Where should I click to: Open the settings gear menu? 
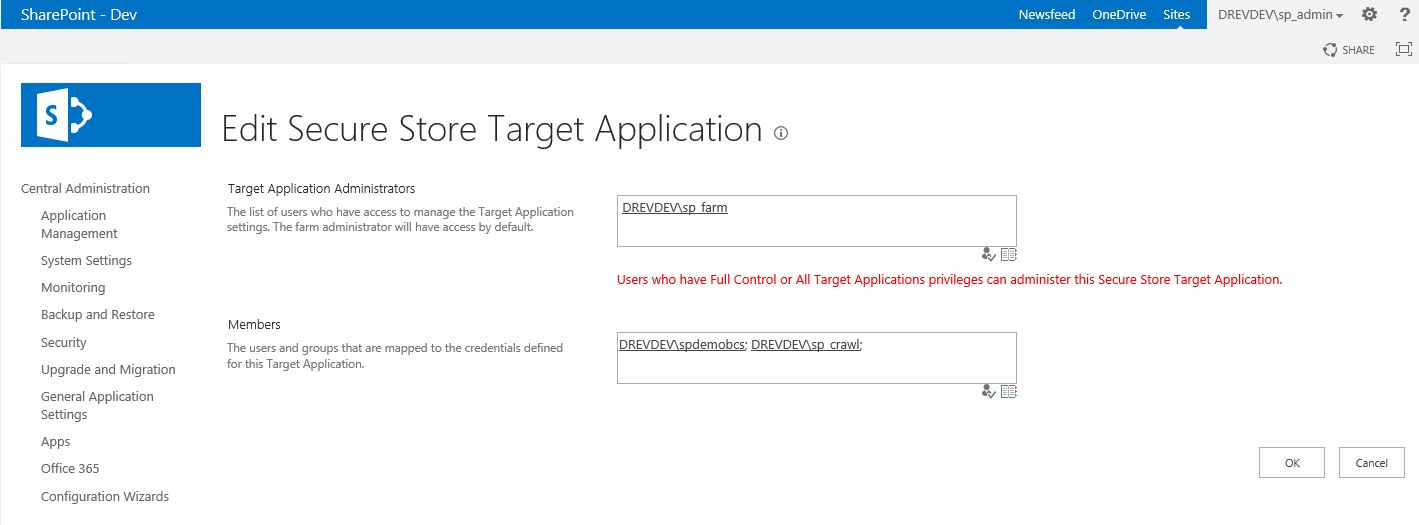[x=1369, y=14]
